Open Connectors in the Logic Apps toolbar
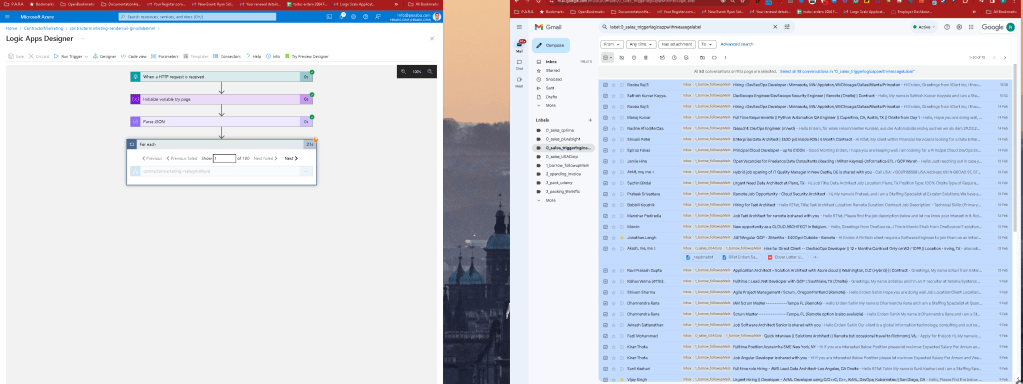This screenshot has width=1023, height=384. click(x=227, y=57)
